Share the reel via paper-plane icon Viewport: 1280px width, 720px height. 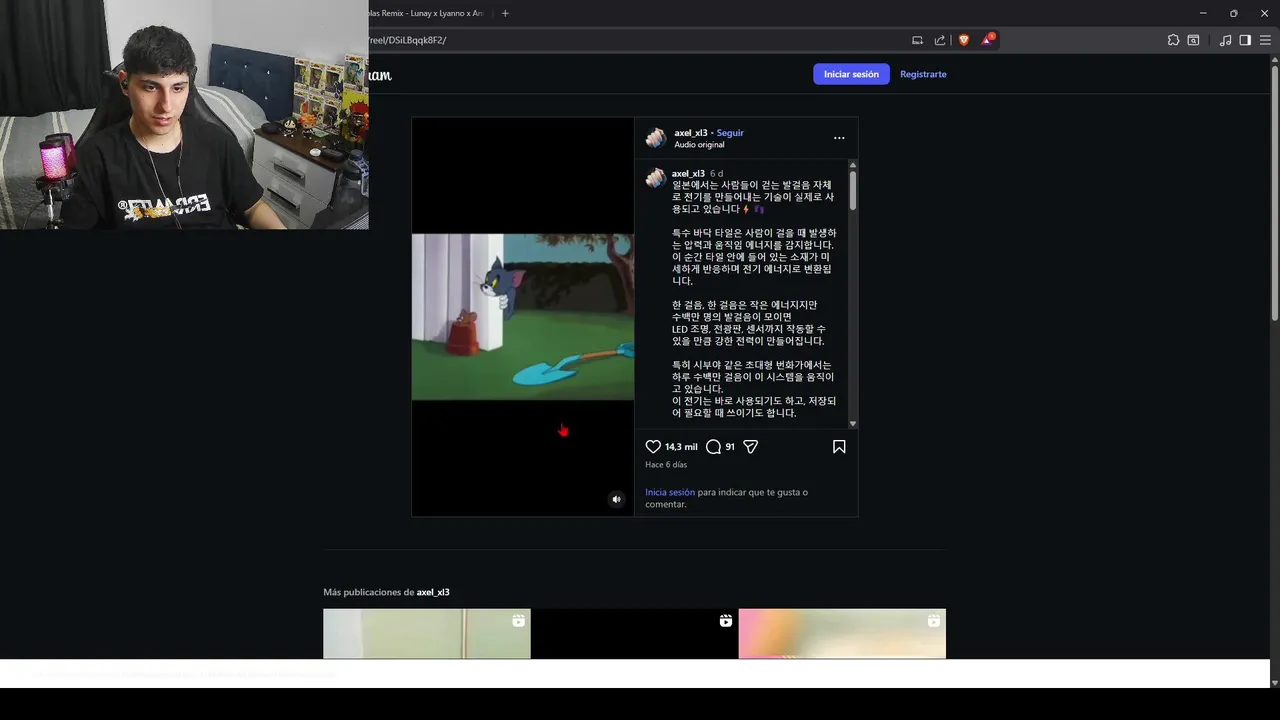click(751, 447)
